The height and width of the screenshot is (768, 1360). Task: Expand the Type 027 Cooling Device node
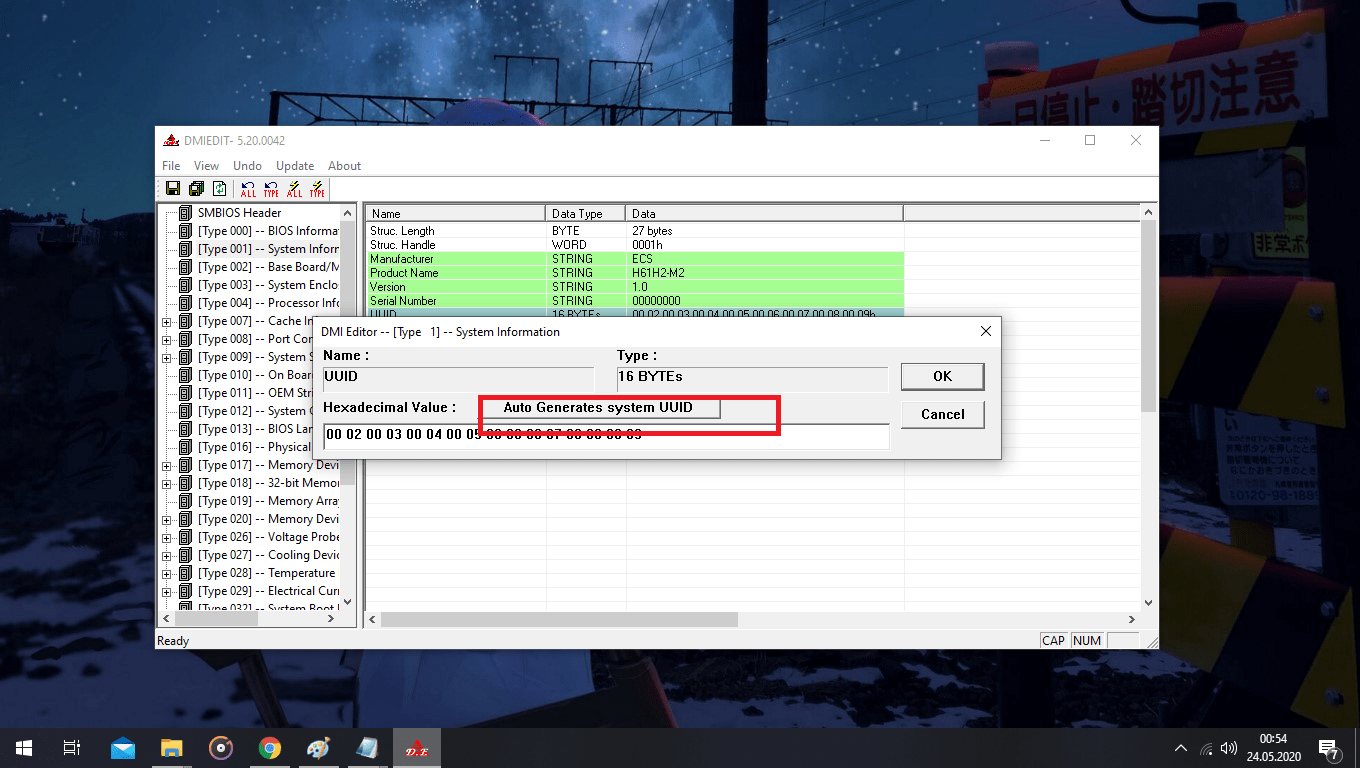point(167,555)
